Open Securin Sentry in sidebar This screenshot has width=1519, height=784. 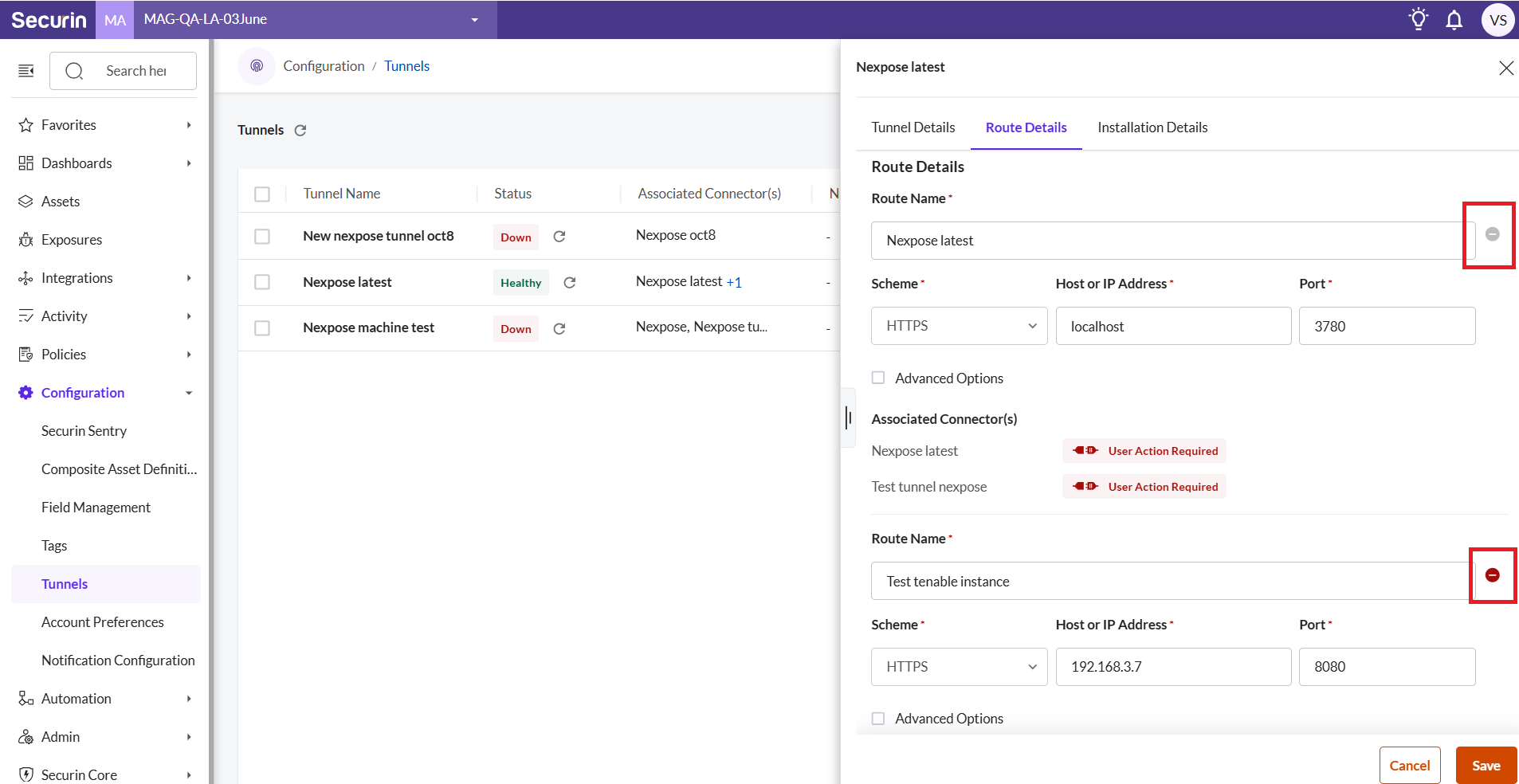click(x=84, y=431)
